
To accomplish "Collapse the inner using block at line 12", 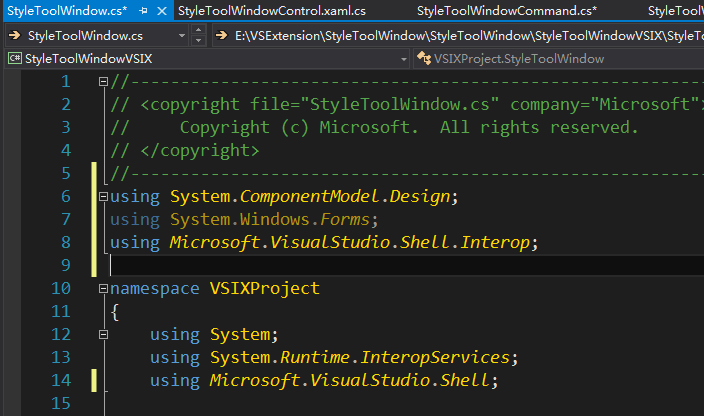I will 103,335.
